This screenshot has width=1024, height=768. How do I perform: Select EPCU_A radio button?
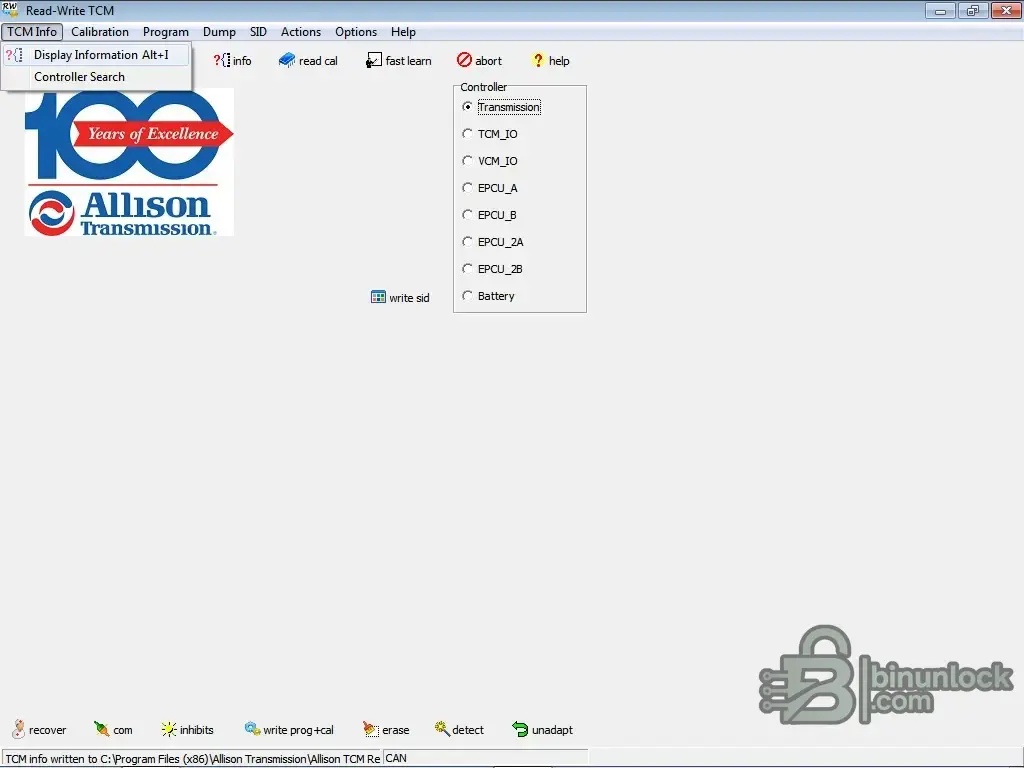tap(467, 187)
